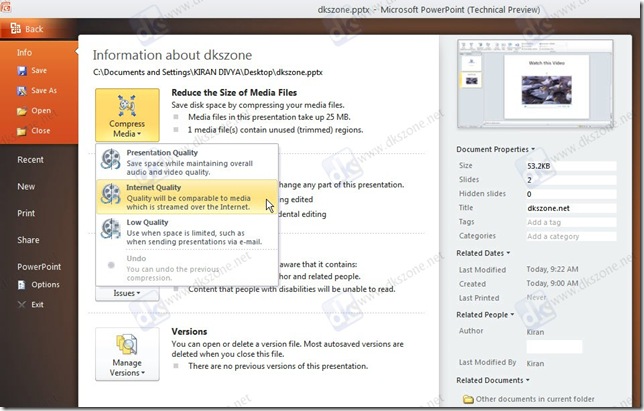
Task: Choose Presentation Quality compression option
Action: pyautogui.click(x=187, y=162)
